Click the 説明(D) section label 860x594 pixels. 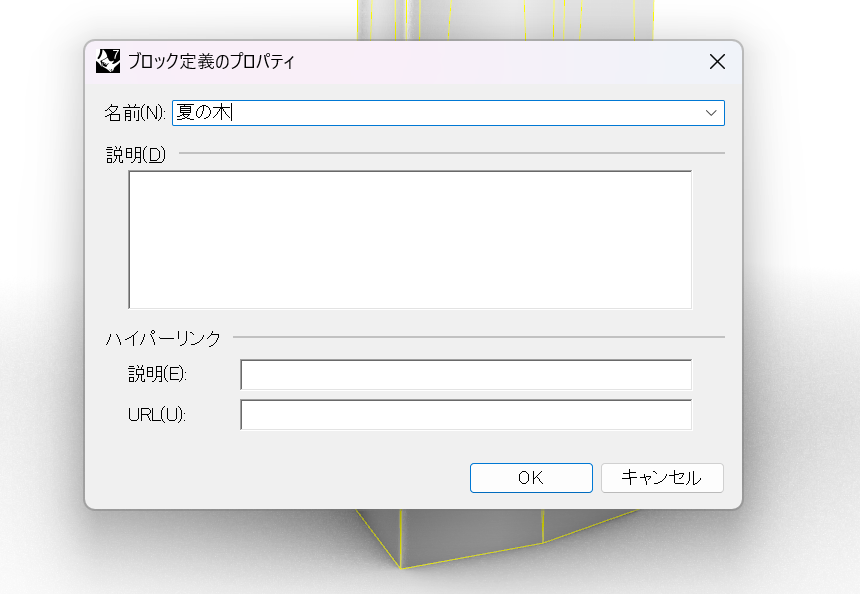135,155
